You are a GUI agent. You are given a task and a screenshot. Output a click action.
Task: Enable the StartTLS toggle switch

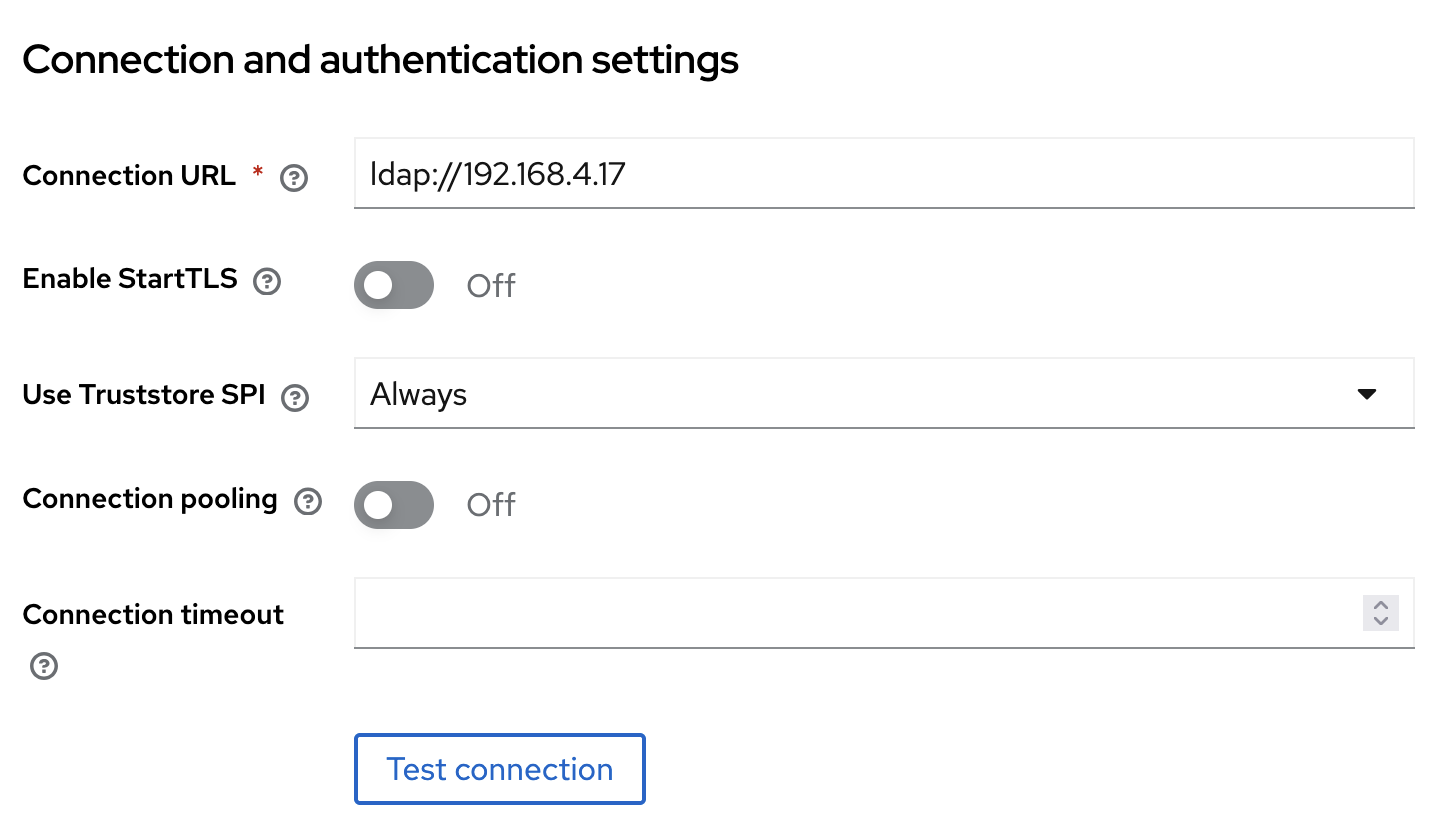coord(394,285)
